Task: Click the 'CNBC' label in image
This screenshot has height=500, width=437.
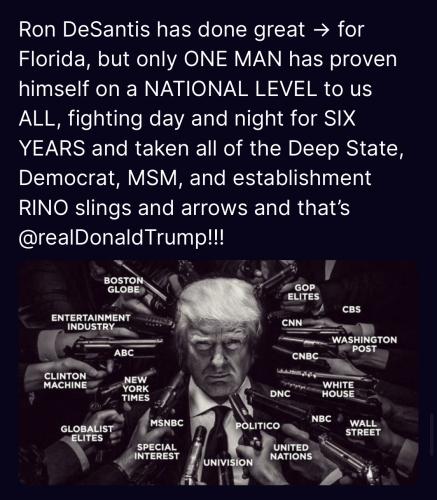Action: [305, 356]
